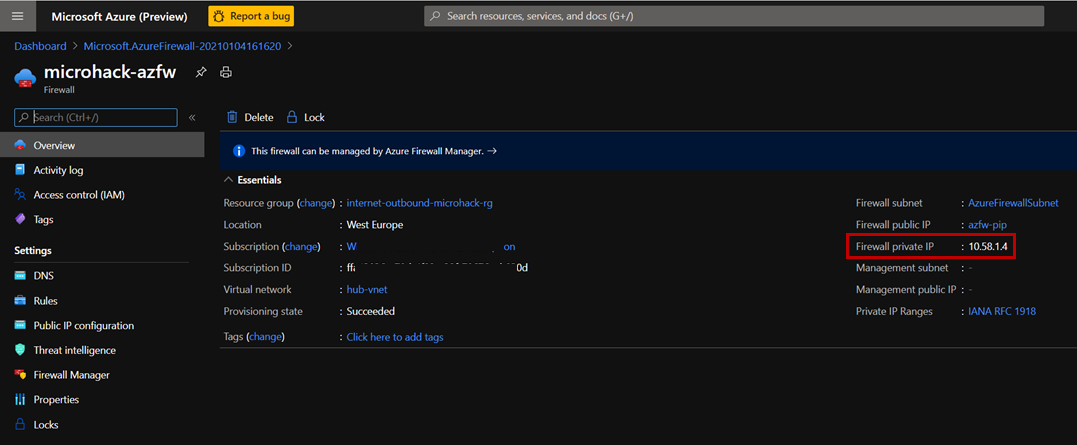Screen dimensions: 1077x445
Task: Click change next to Resource group
Action: coord(315,203)
